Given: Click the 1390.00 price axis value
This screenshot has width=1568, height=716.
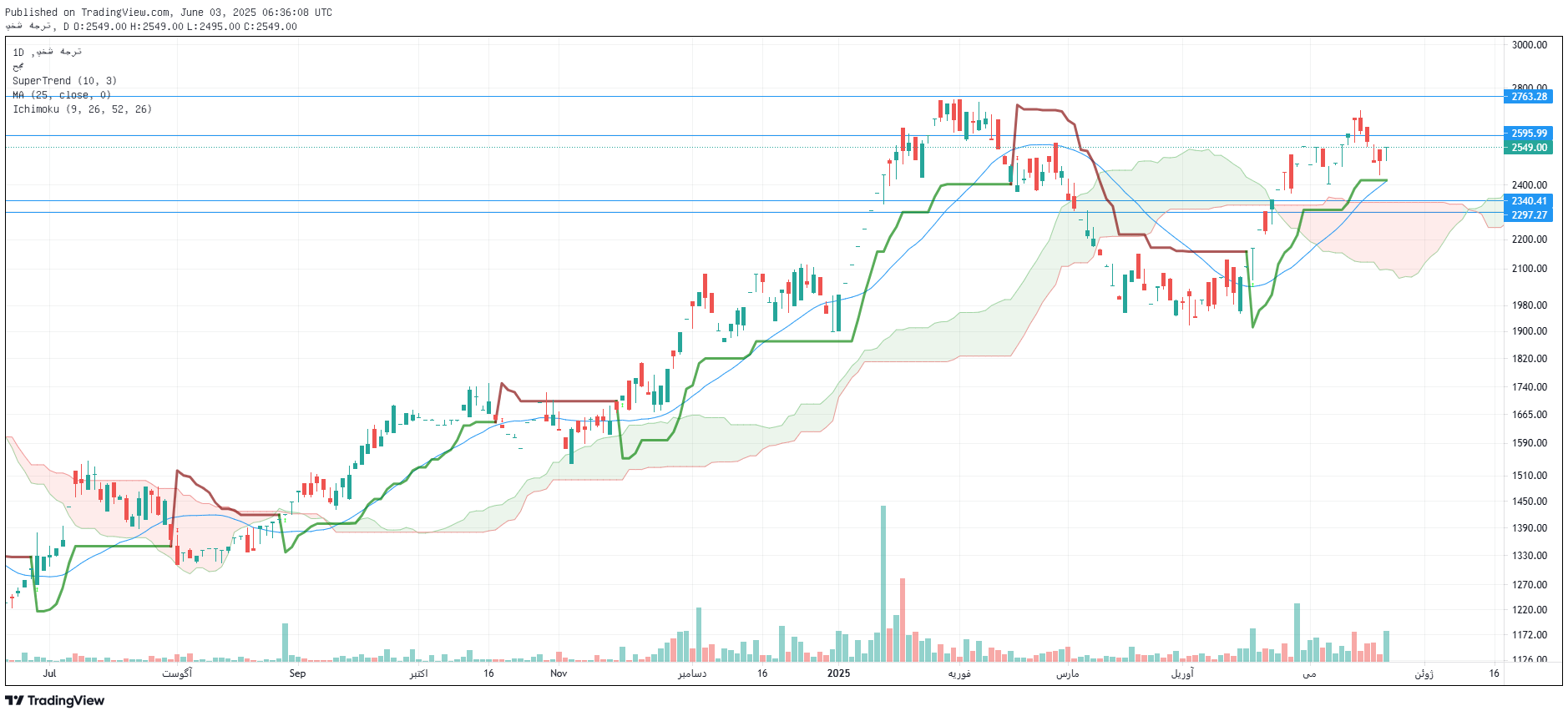Looking at the screenshot, I should point(1530,528).
